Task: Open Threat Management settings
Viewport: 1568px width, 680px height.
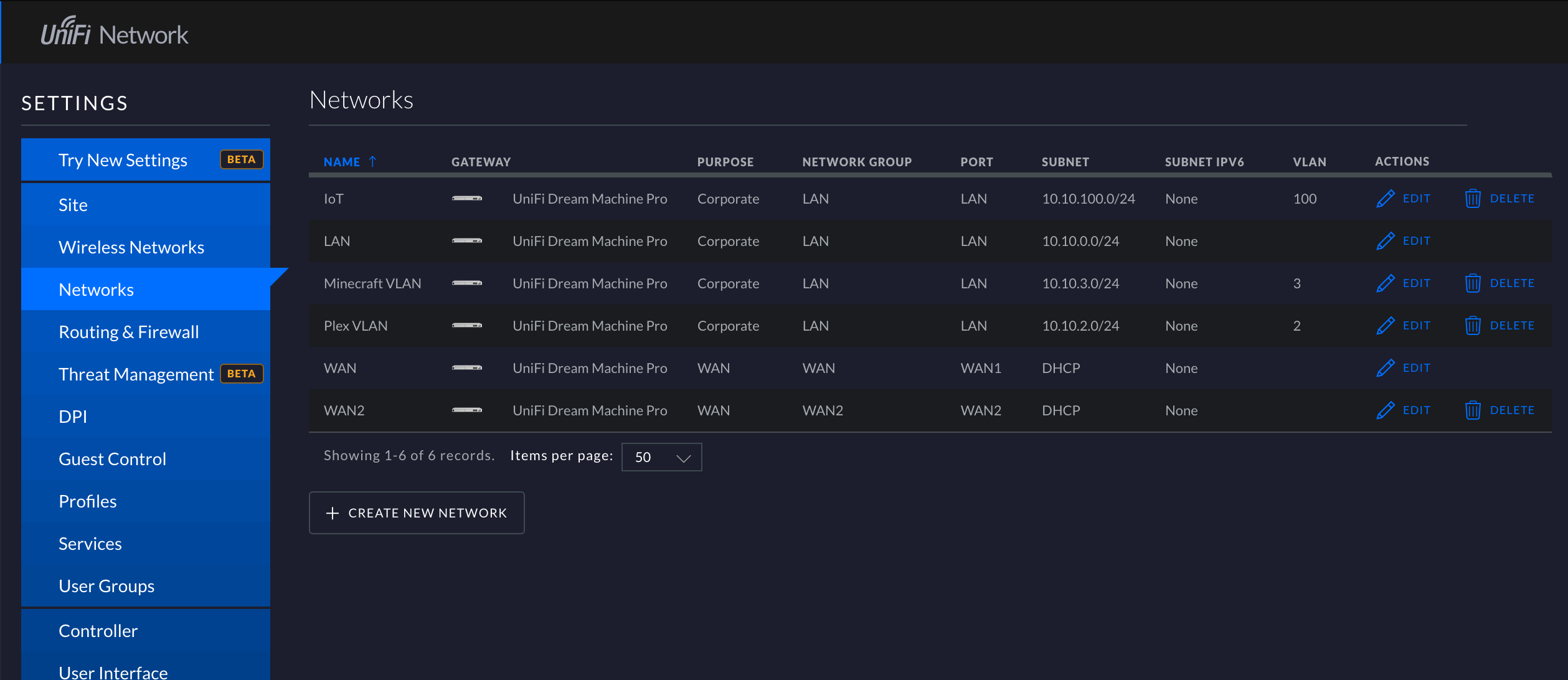Action: point(146,374)
